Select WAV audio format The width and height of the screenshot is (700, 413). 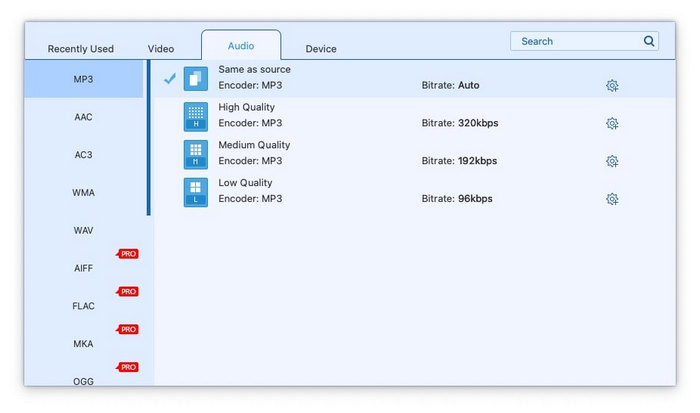(x=84, y=231)
